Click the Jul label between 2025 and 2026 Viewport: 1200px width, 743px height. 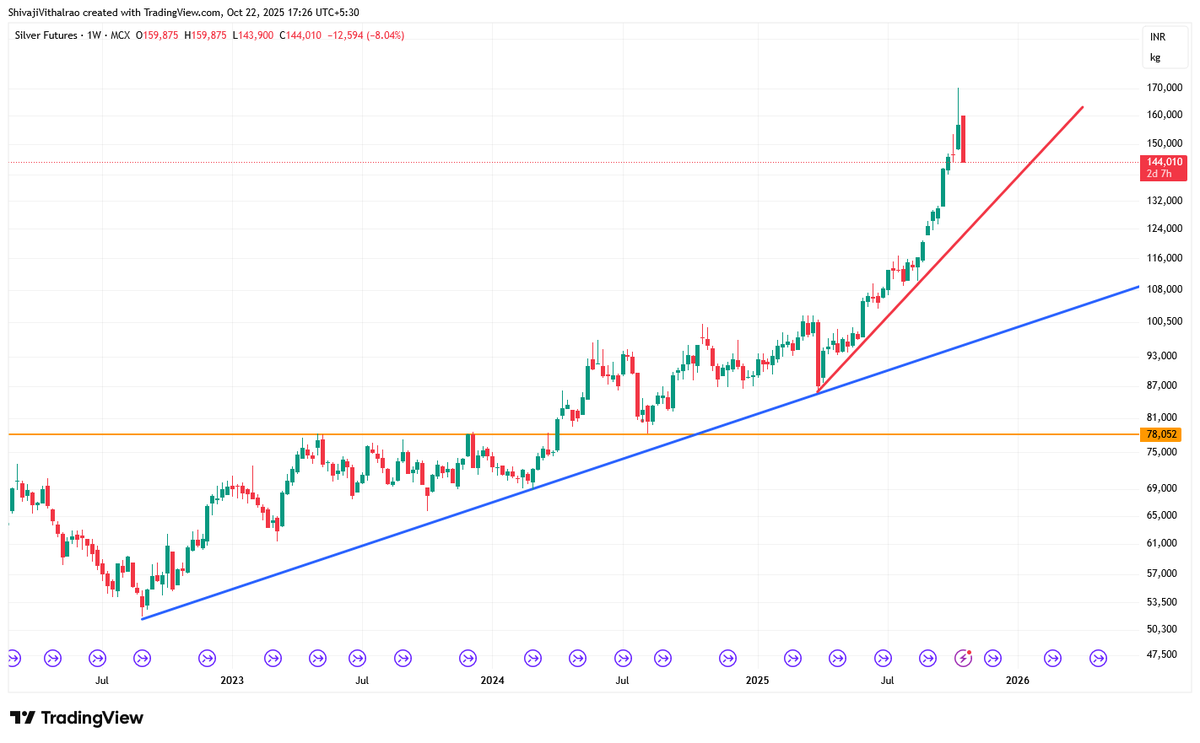(x=887, y=680)
